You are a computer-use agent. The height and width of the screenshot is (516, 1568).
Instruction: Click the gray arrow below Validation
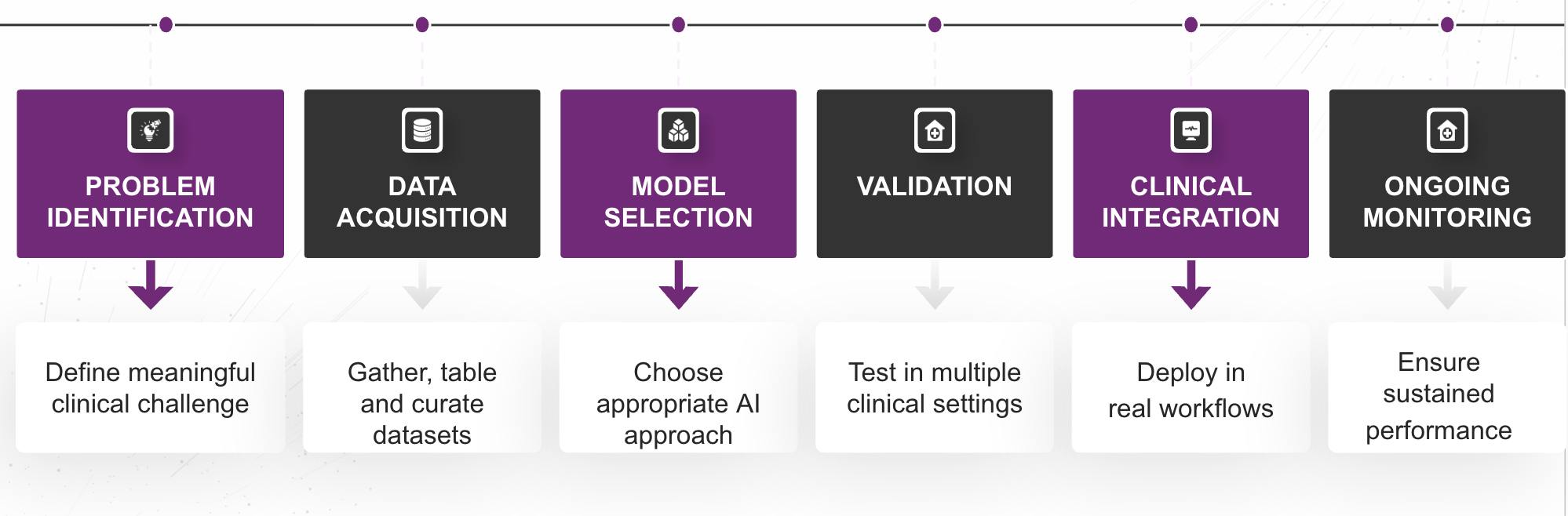935,287
